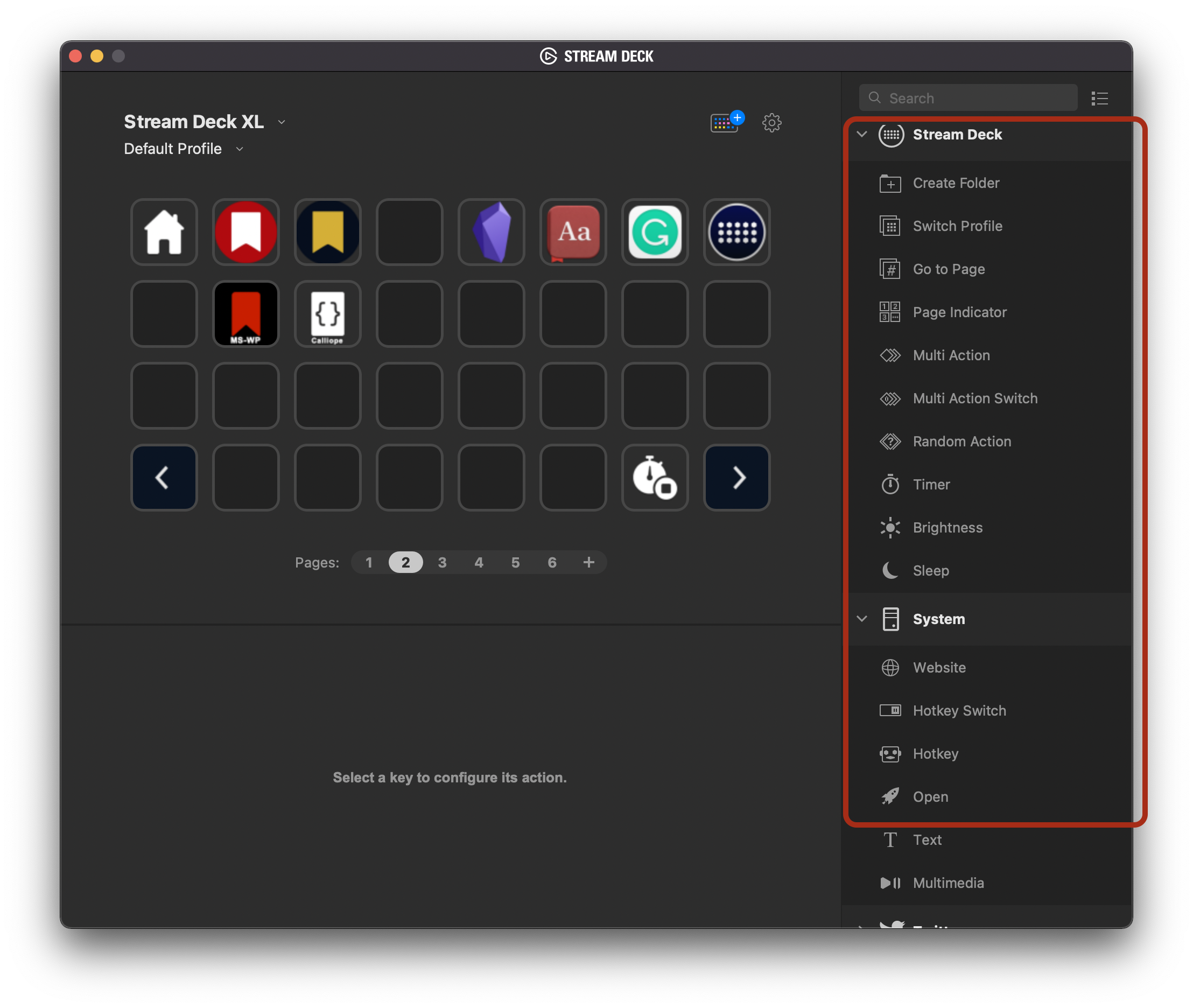Go to page 5

[515, 562]
